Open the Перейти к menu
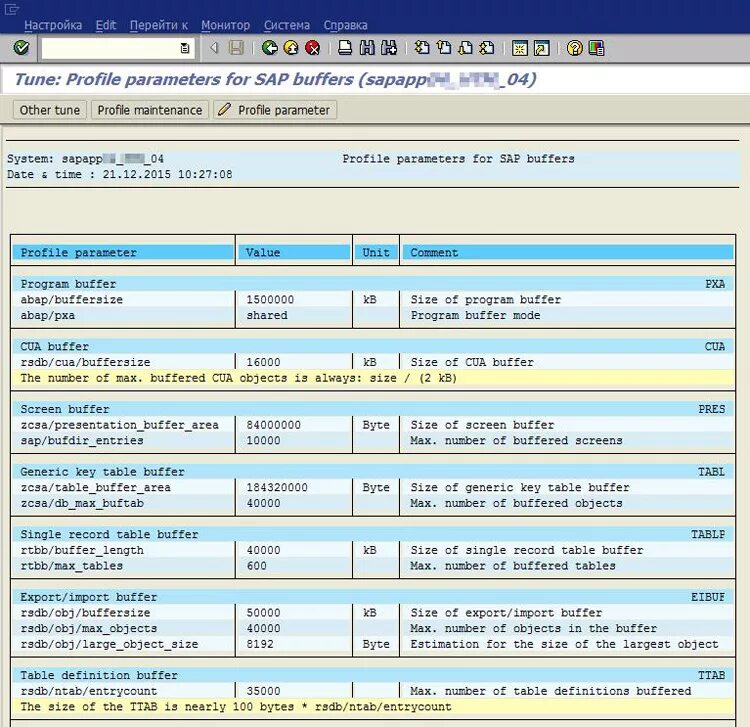 coord(158,25)
